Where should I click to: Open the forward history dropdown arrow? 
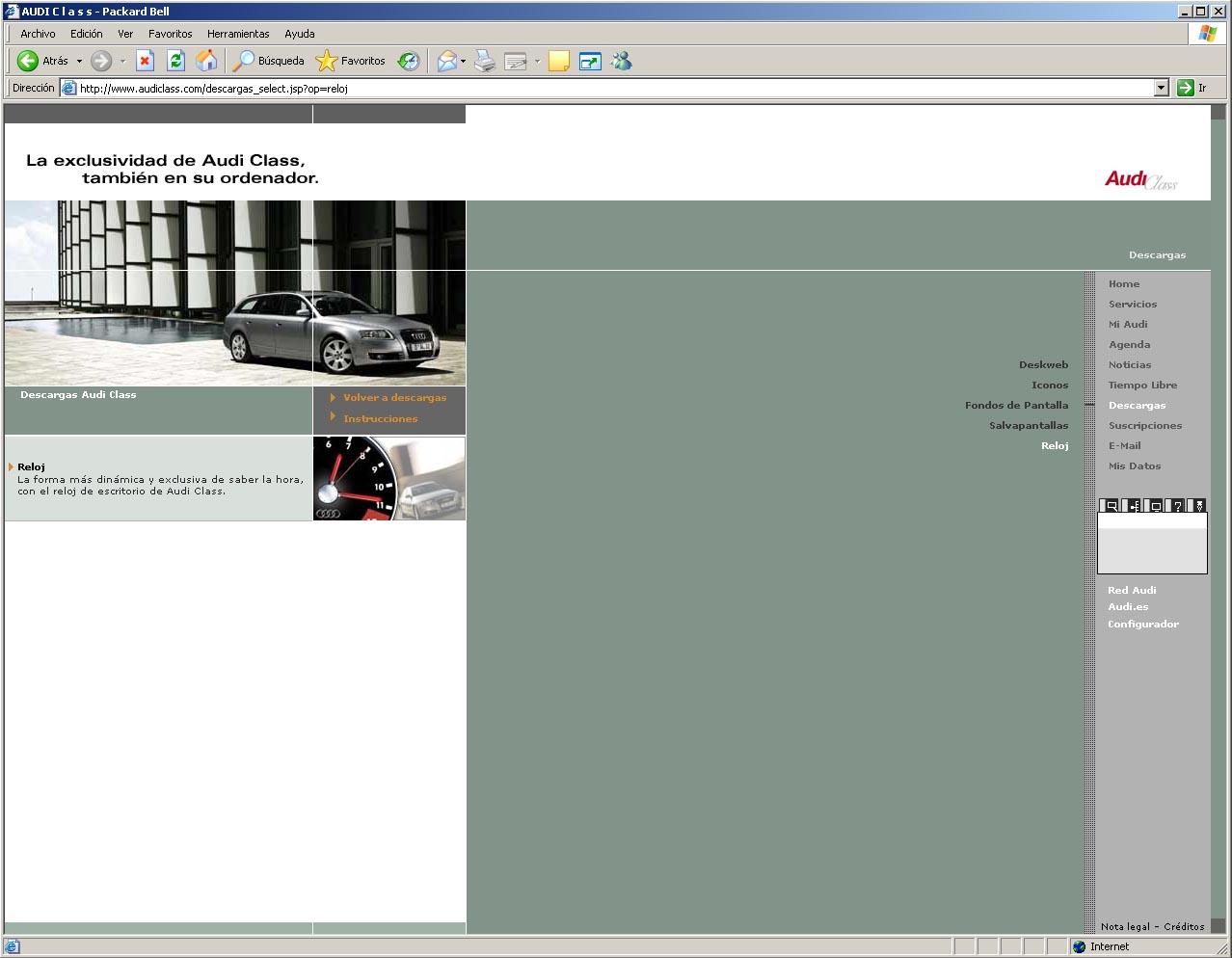[122, 62]
